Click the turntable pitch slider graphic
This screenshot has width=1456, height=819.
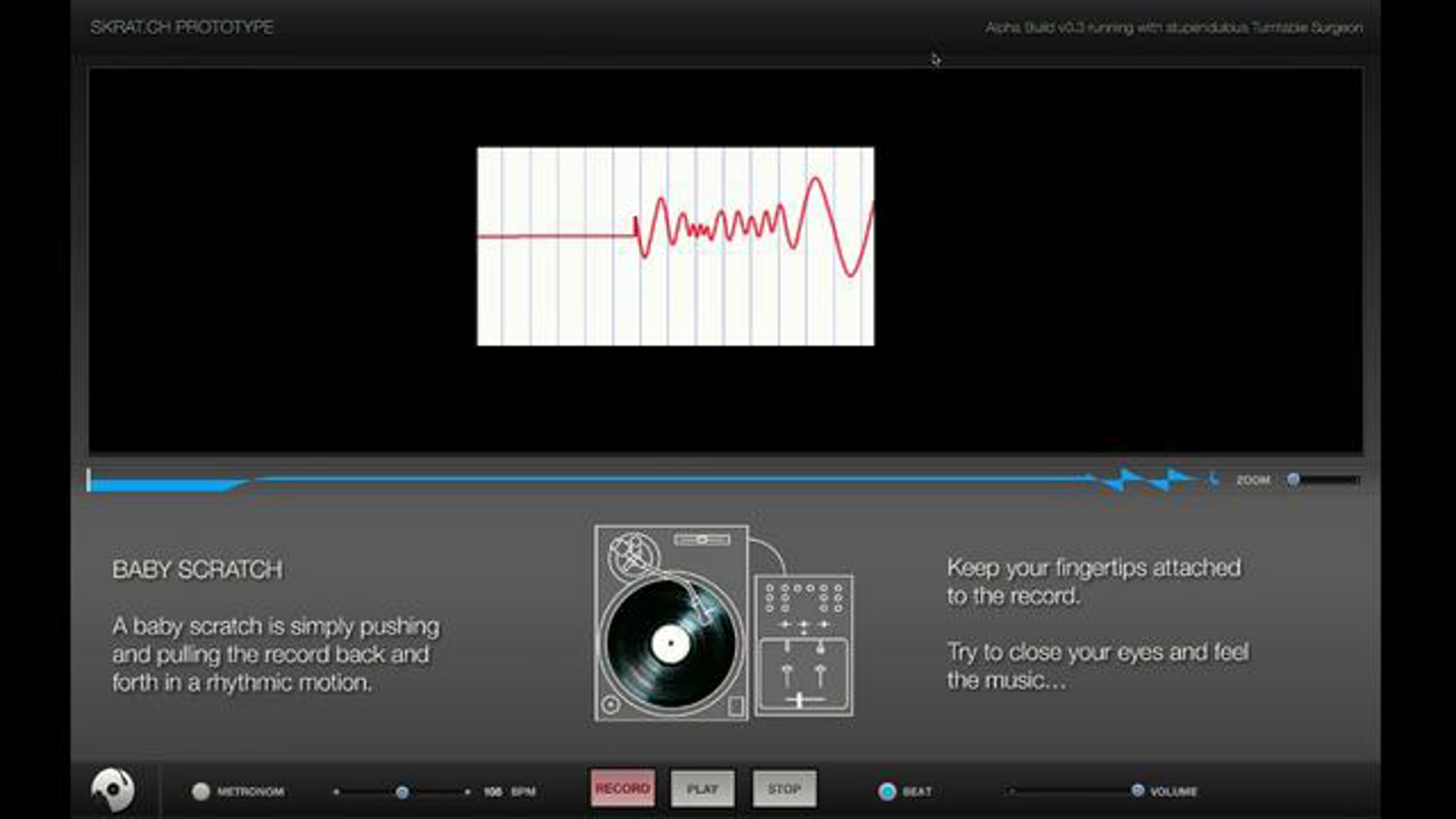702,539
